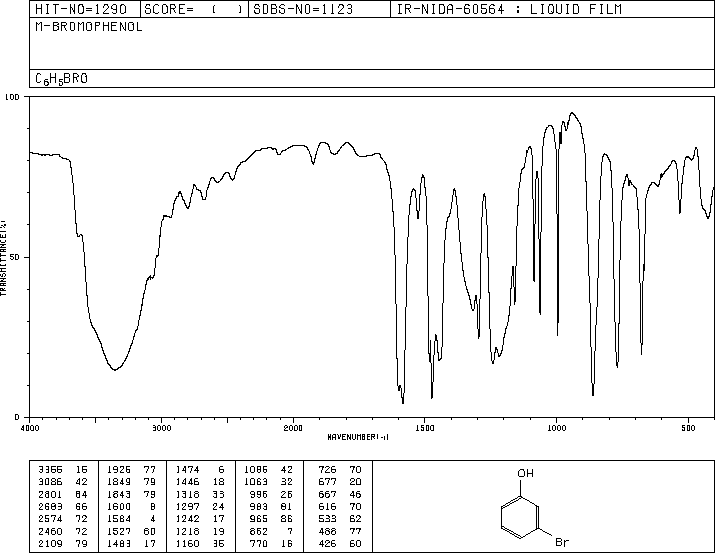Select the 2109 peak table entry

point(64,543)
